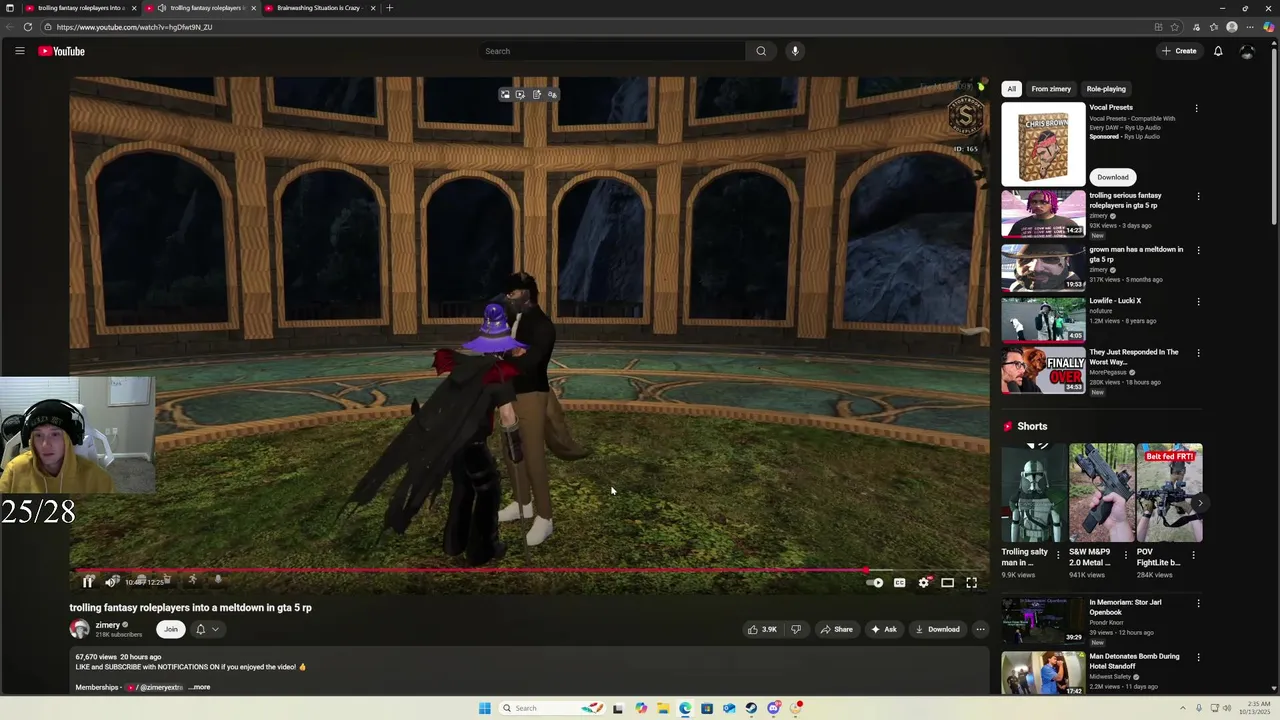1280x720 pixels.
Task: Open the YouTube account avatar menu
Action: coord(1247,51)
